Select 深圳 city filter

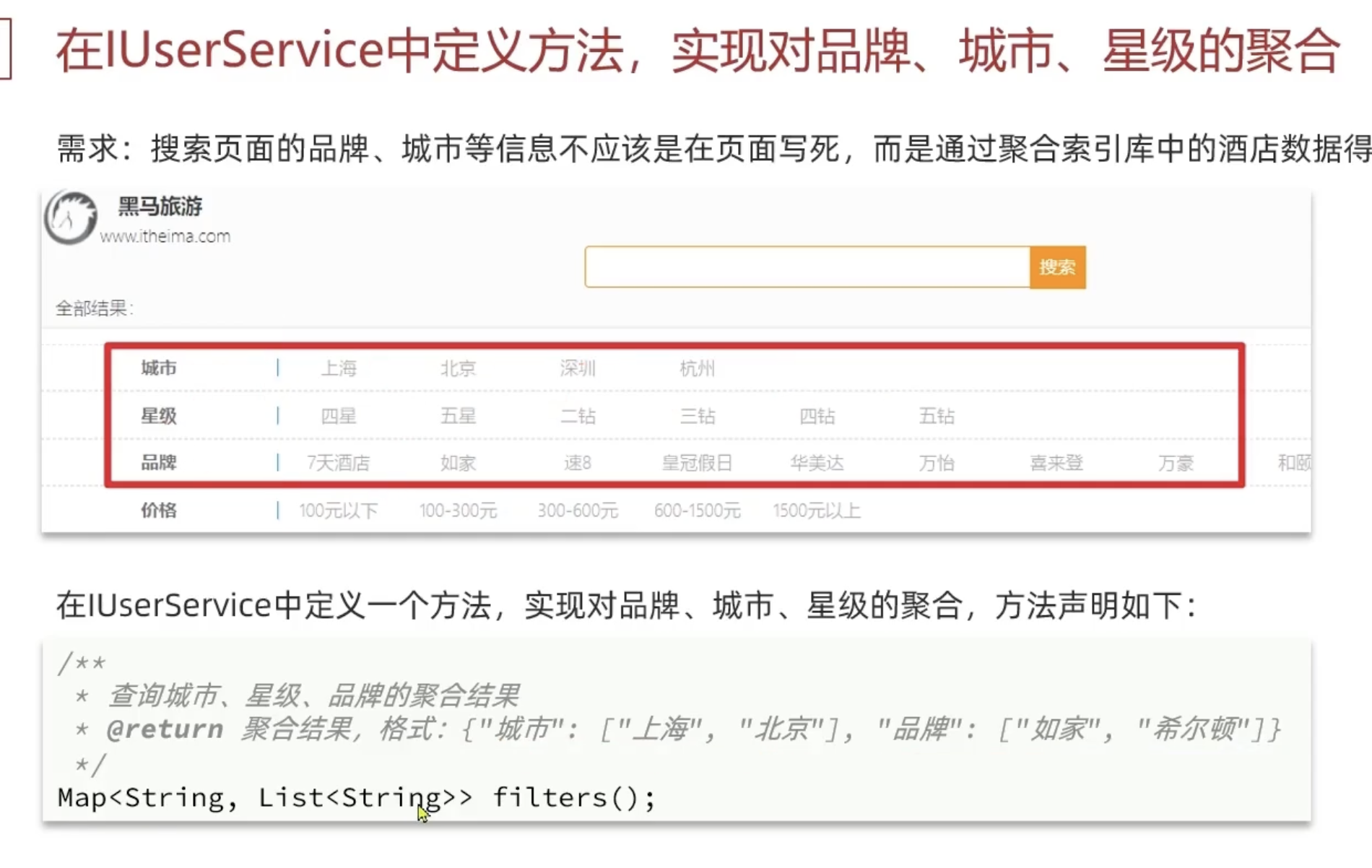point(578,368)
